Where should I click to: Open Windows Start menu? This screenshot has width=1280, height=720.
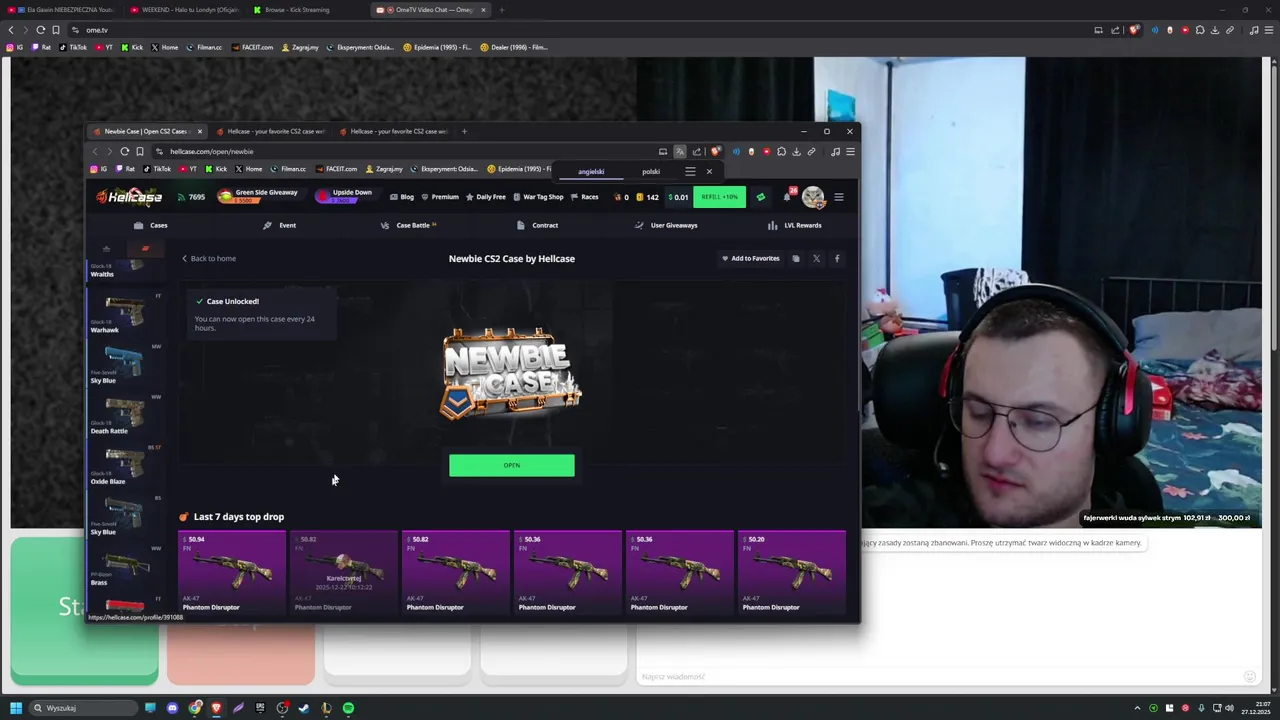click(16, 708)
